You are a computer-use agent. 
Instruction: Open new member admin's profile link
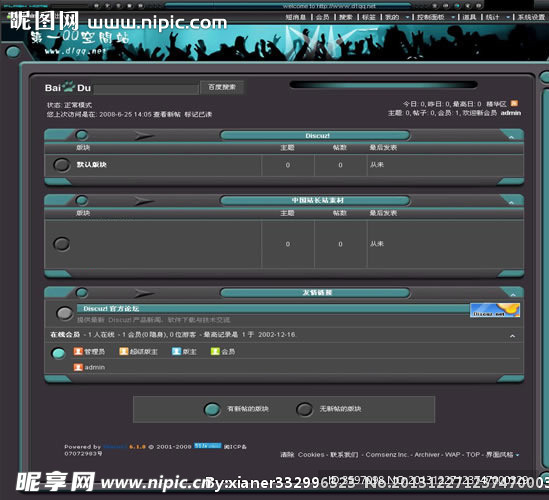coord(510,113)
